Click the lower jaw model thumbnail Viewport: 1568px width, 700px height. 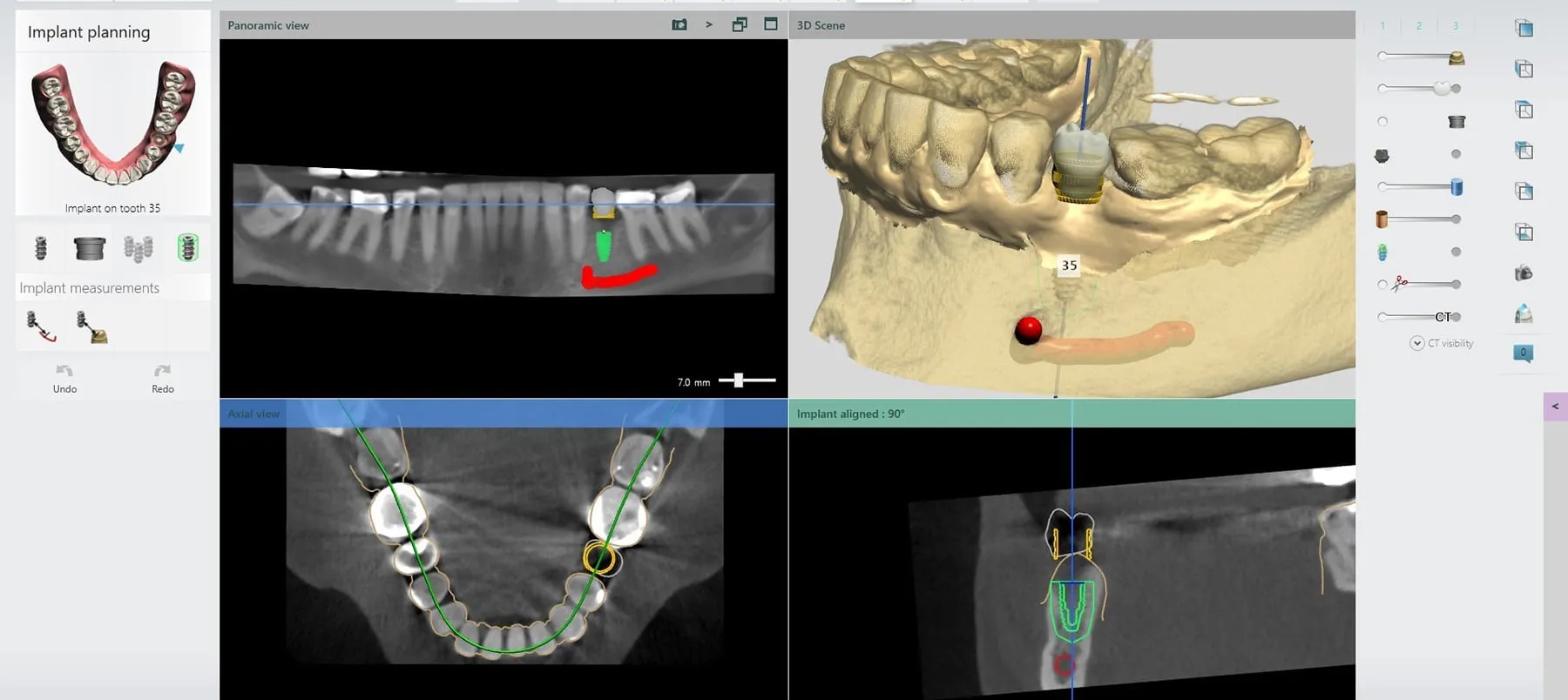(113, 122)
